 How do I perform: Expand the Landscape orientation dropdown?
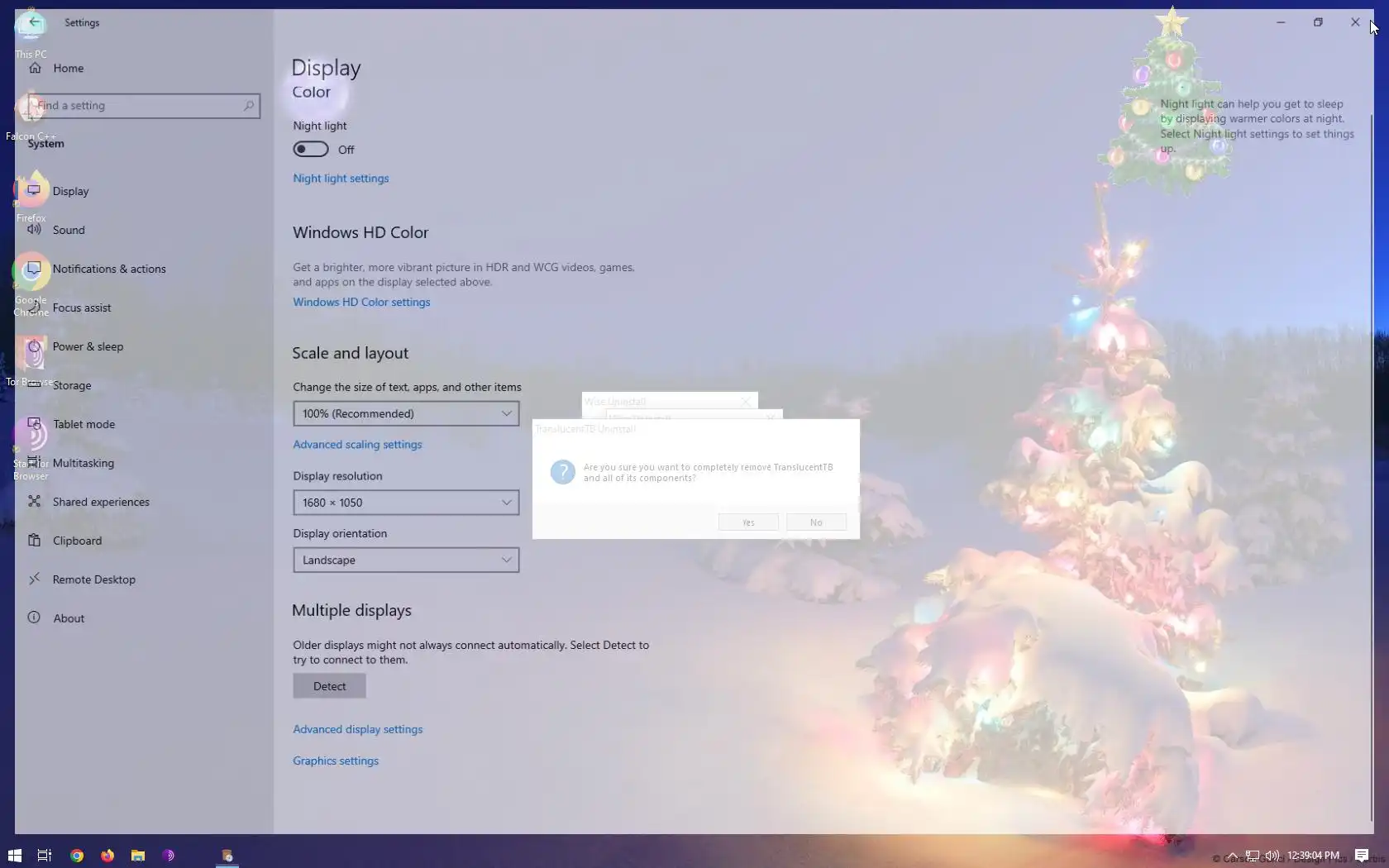click(406, 560)
